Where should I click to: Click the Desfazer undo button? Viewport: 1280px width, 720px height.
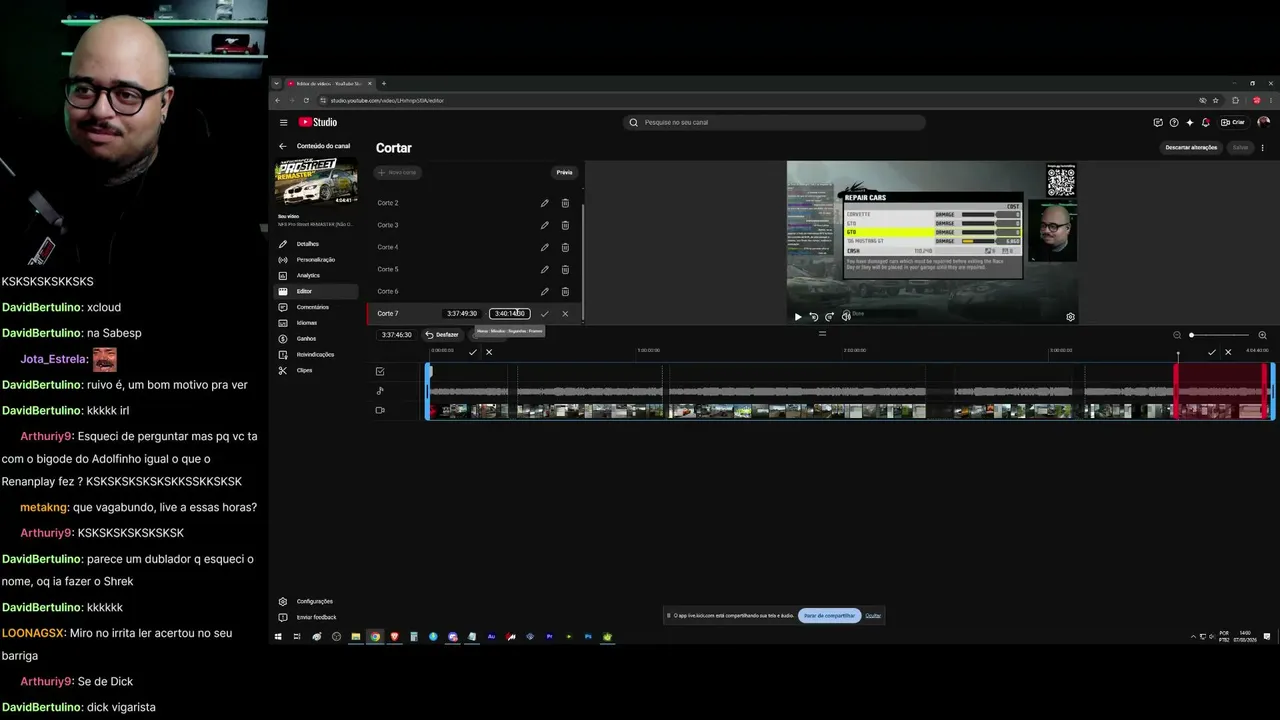point(442,335)
